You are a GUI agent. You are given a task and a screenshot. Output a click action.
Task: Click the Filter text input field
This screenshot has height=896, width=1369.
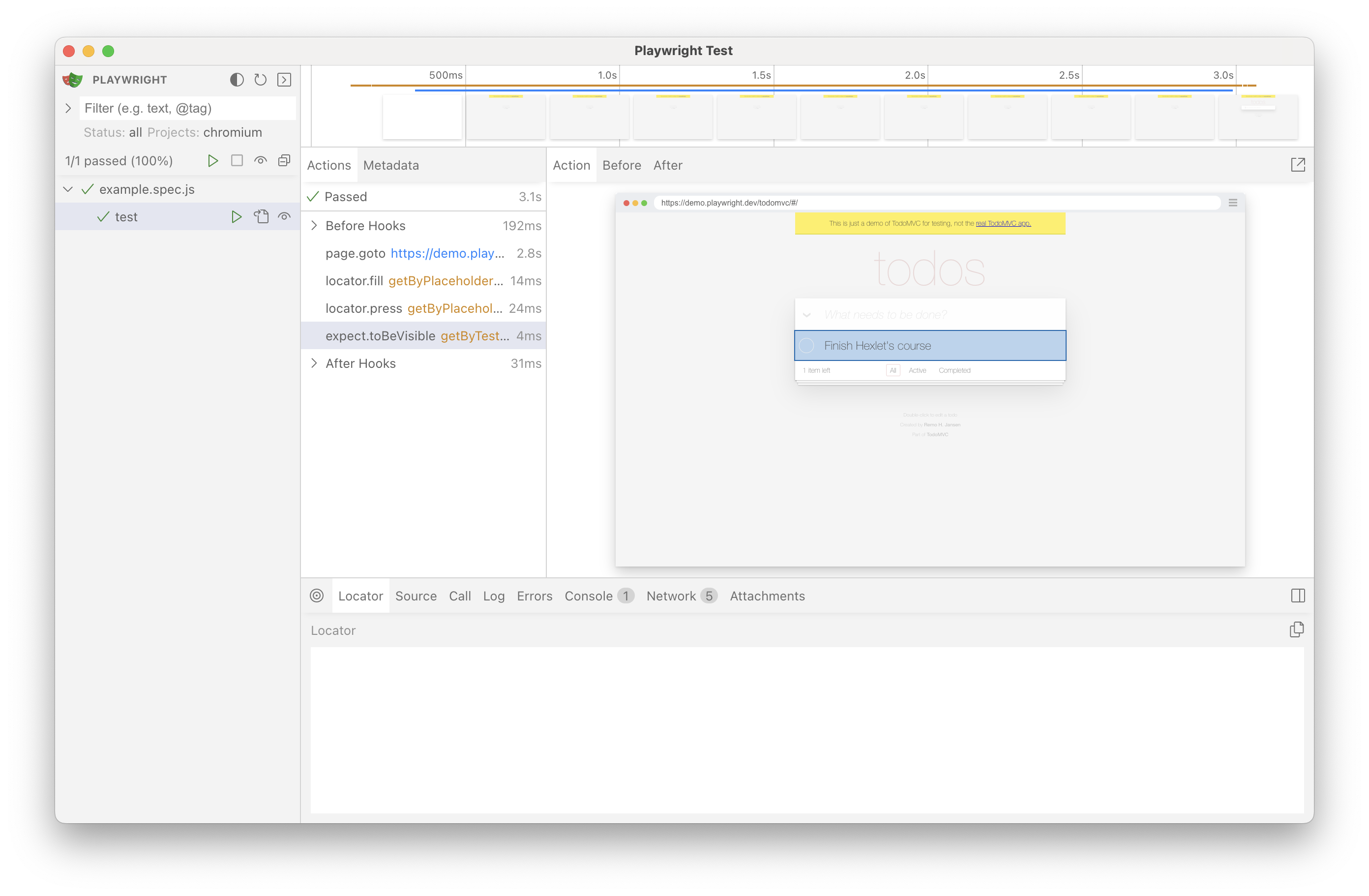point(187,108)
